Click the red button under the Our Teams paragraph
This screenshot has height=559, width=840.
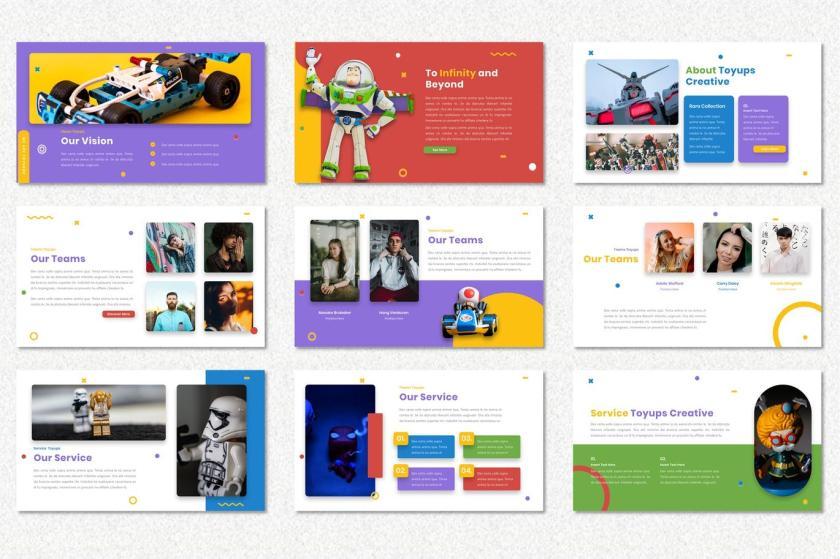click(x=118, y=314)
